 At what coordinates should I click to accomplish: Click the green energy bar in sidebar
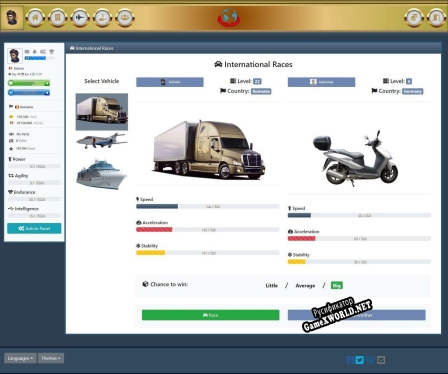click(29, 83)
